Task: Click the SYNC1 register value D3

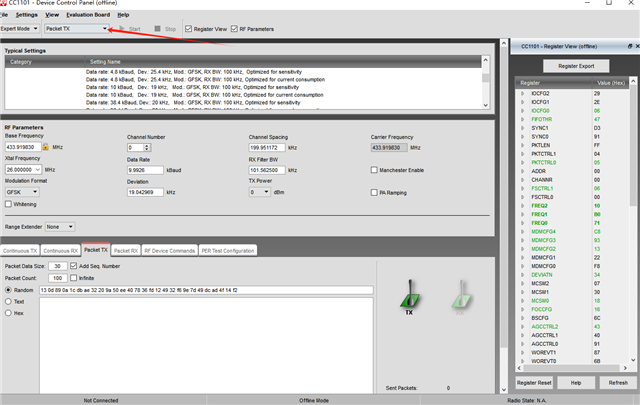Action: coord(597,128)
